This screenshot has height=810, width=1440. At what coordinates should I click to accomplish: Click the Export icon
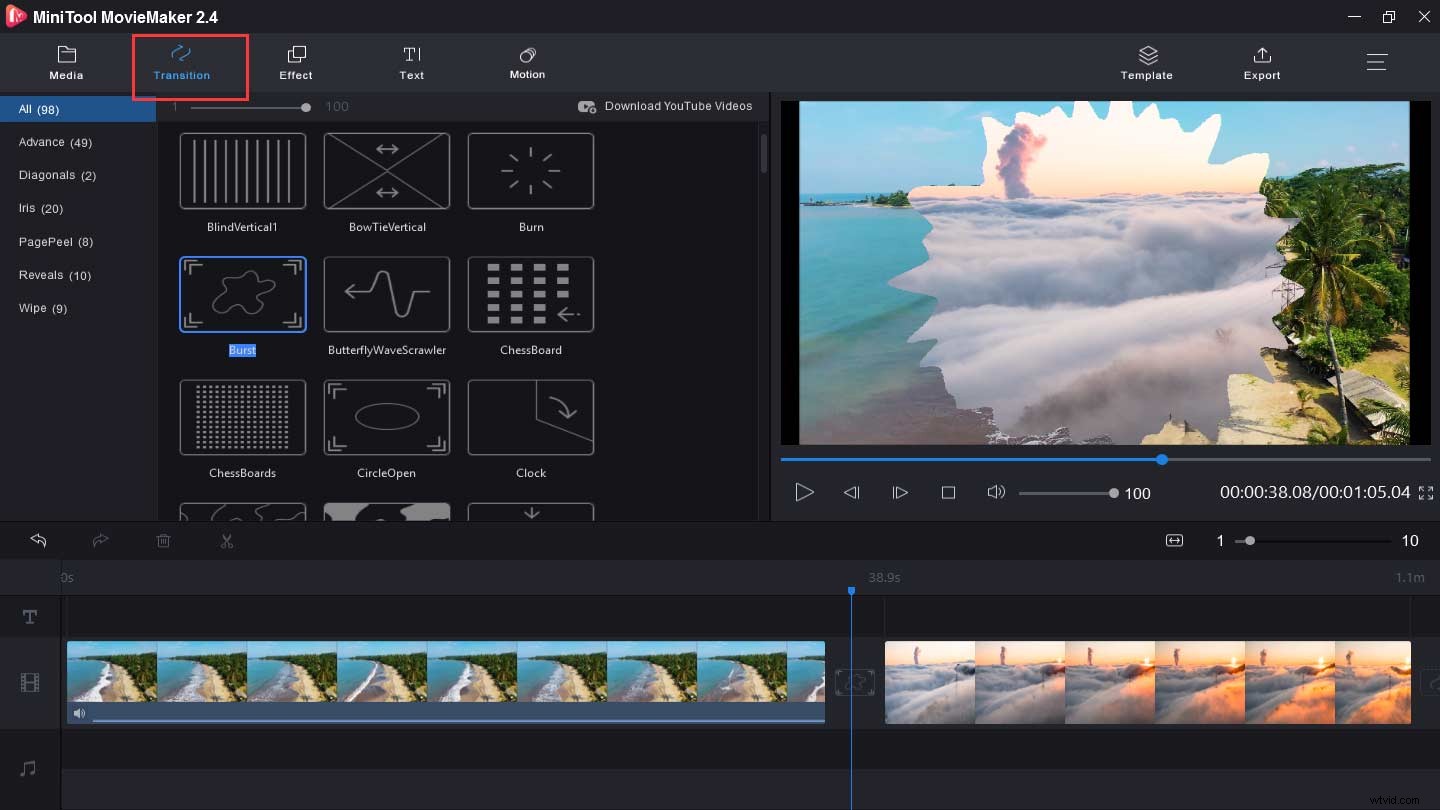click(x=1261, y=62)
